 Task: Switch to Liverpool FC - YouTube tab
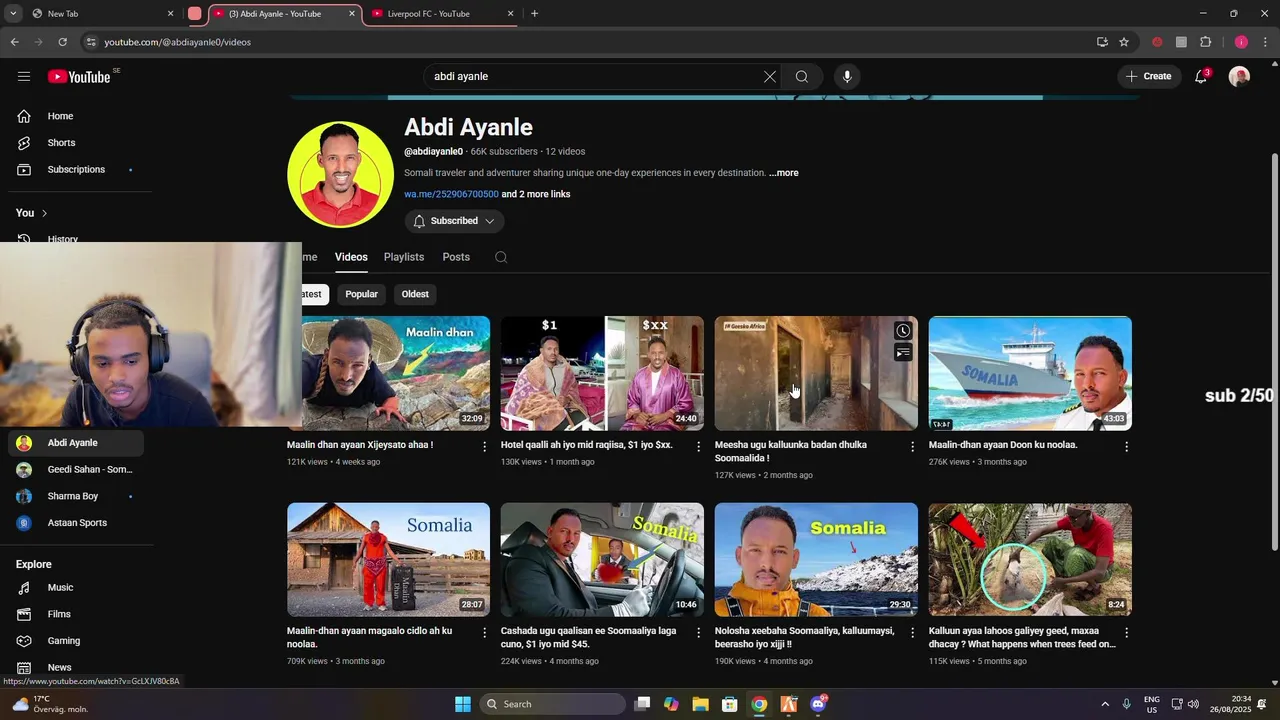click(440, 14)
